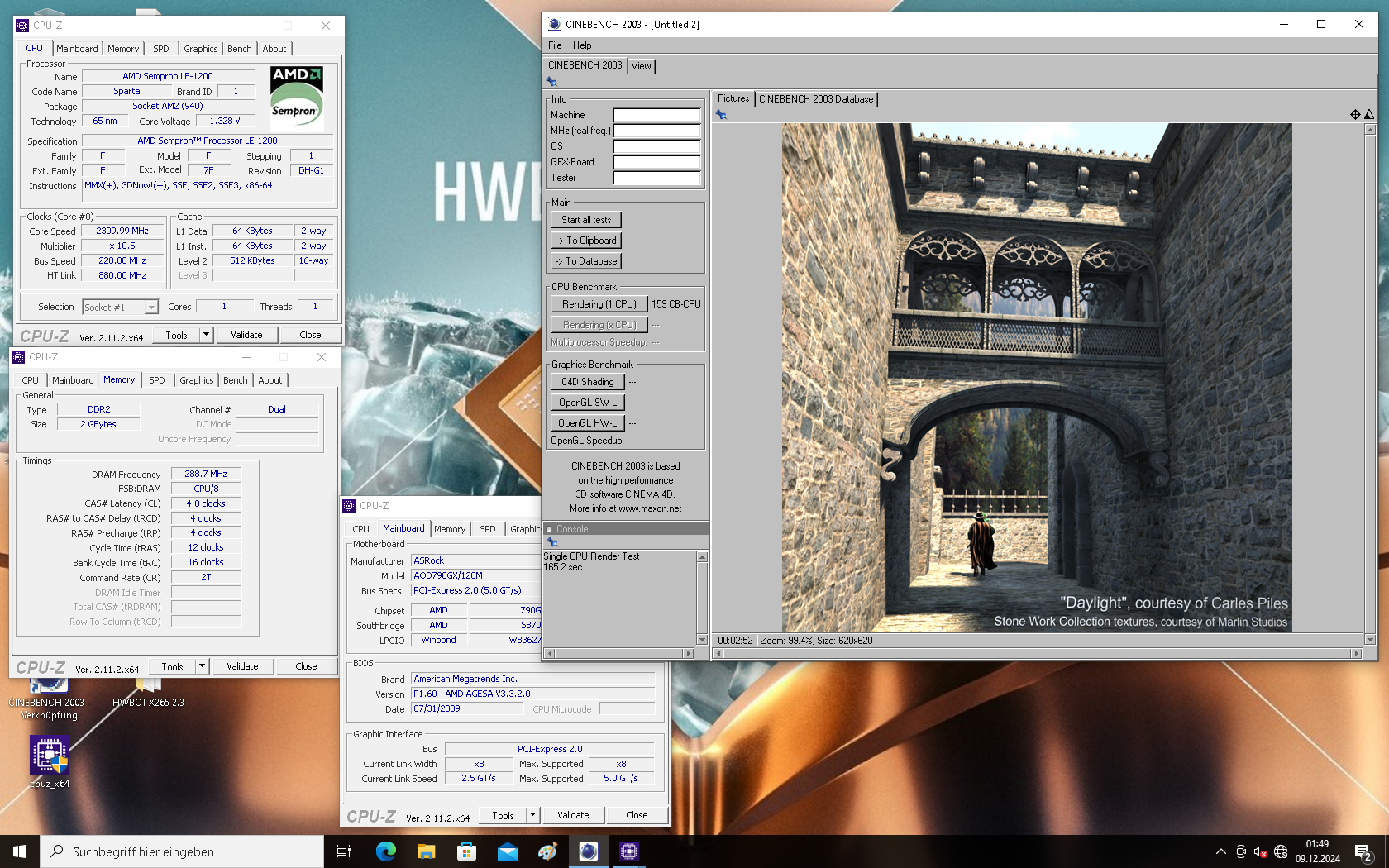Run the OpenGL SW-L benchmark
Image resolution: width=1389 pixels, height=868 pixels.
pyautogui.click(x=588, y=403)
